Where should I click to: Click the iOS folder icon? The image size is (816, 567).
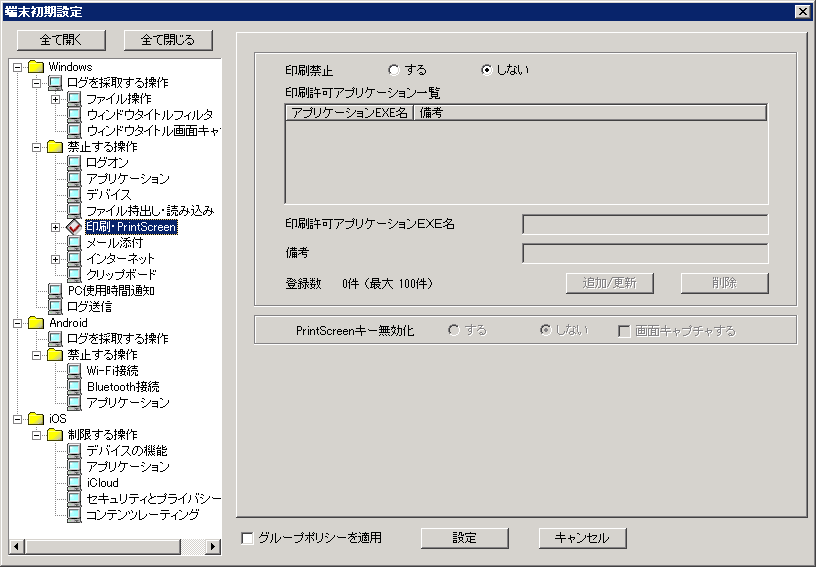tap(36, 419)
